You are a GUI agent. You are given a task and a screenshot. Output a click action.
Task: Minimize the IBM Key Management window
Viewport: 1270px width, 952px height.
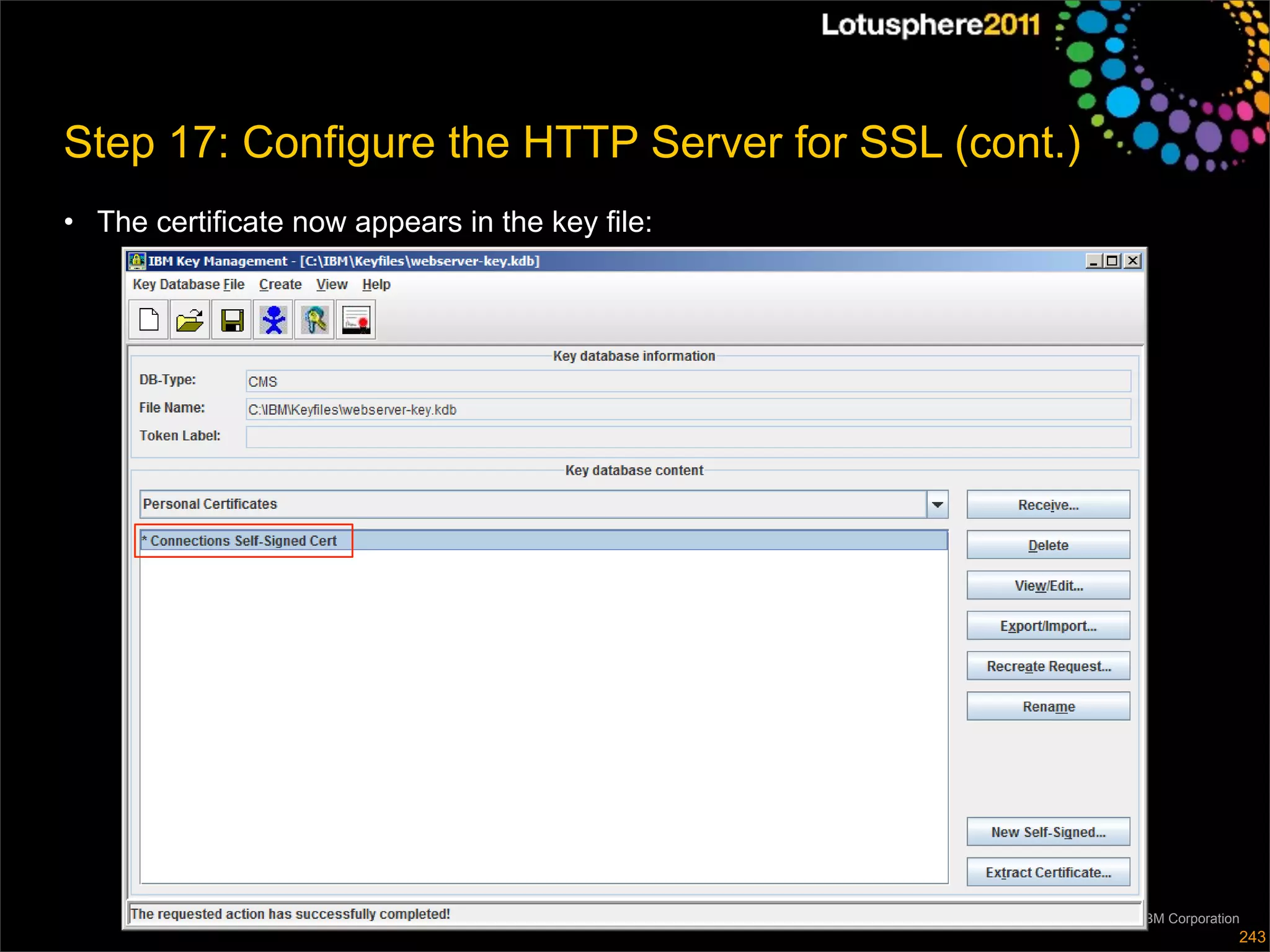click(1093, 261)
